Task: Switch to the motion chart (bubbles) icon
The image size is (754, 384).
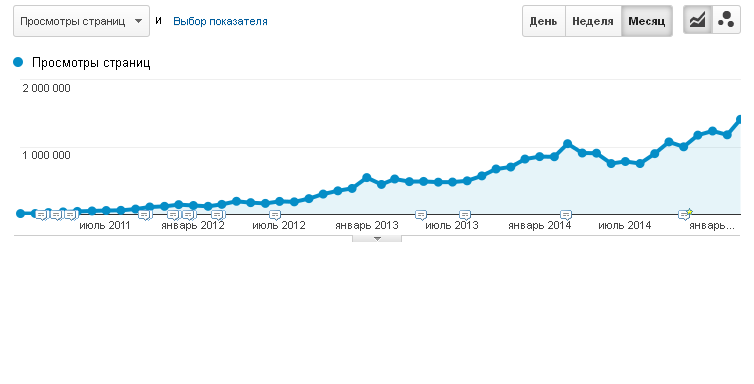Action: 726,21
